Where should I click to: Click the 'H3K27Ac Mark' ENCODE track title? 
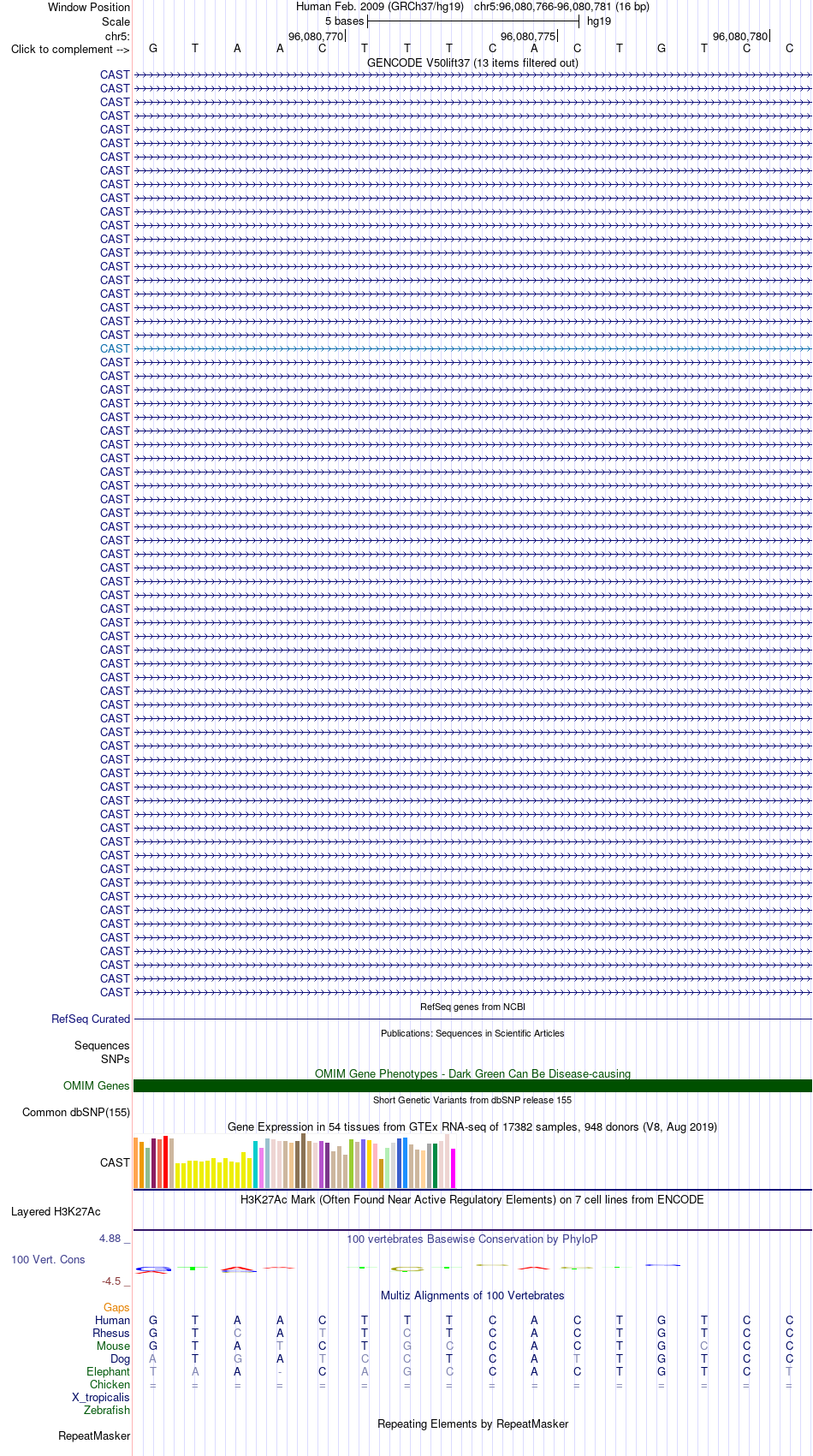472,1199
